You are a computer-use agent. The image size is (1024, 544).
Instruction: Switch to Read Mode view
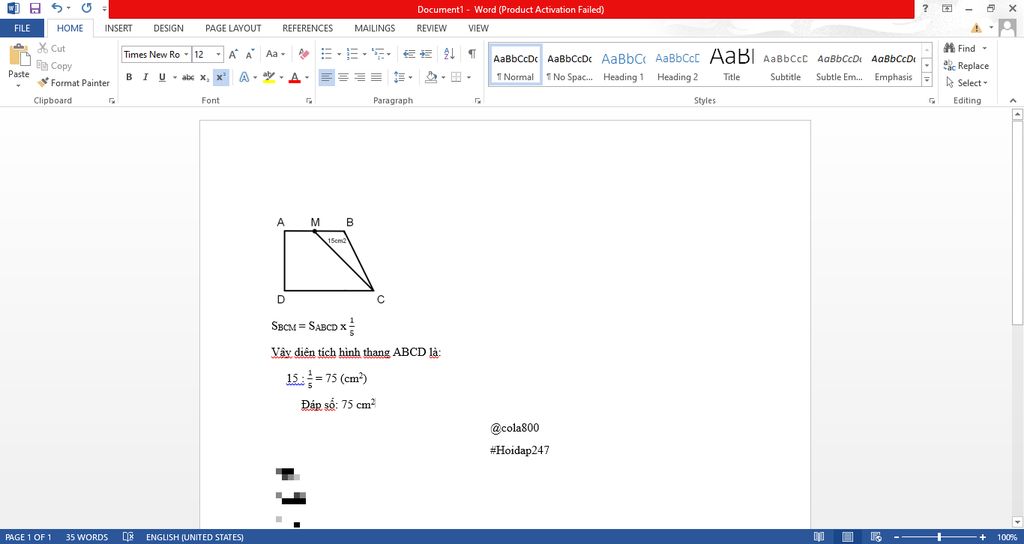pos(819,537)
